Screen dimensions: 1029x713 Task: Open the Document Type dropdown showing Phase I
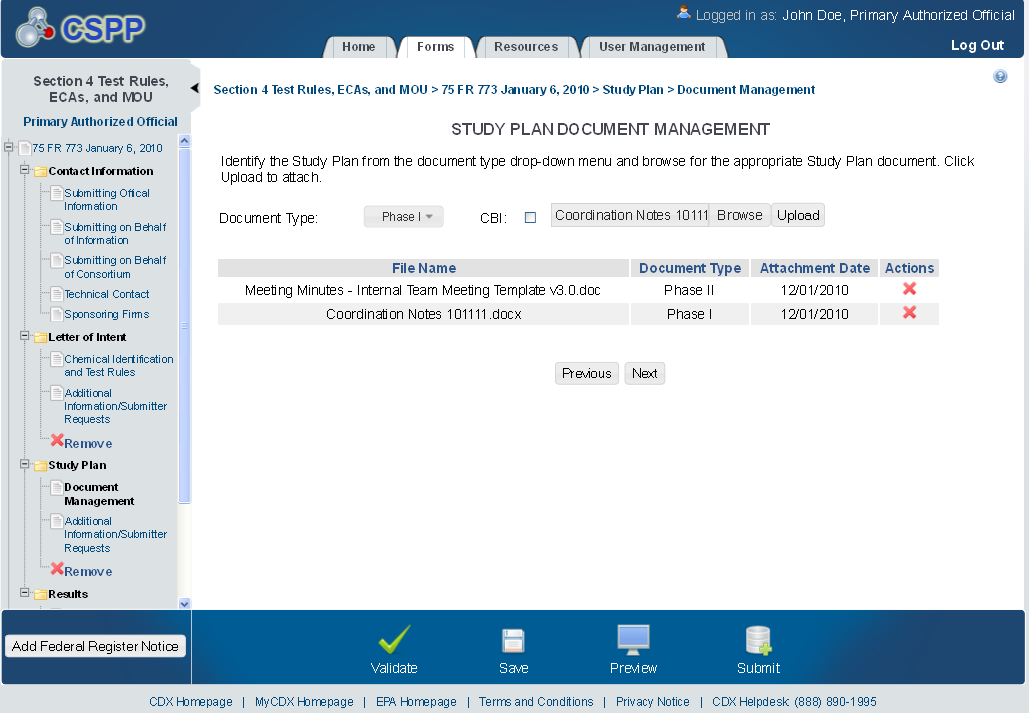[404, 217]
